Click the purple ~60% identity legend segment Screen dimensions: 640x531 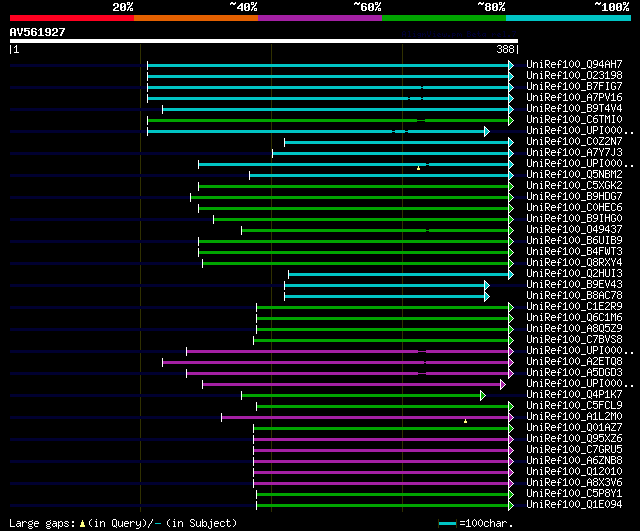point(320,18)
